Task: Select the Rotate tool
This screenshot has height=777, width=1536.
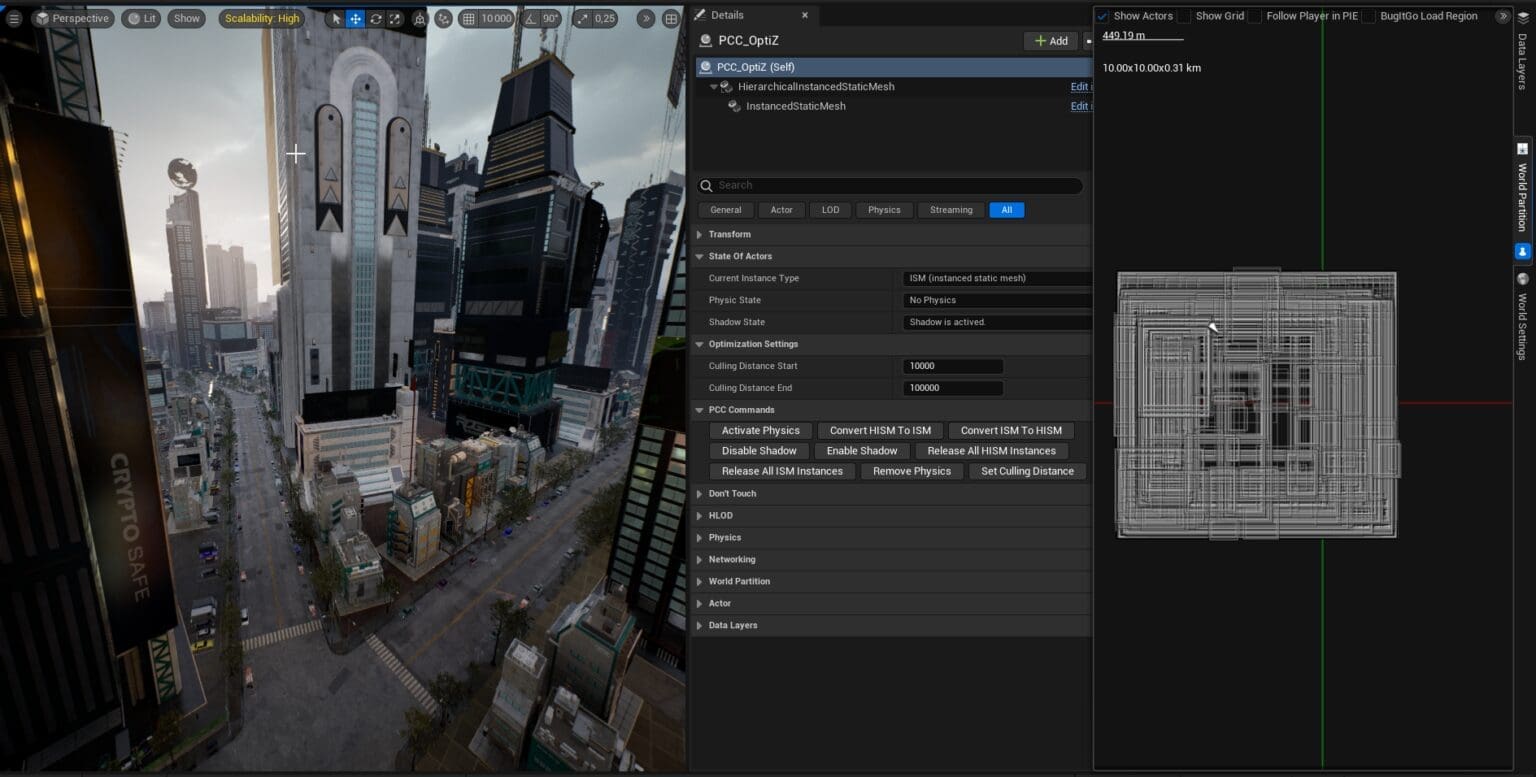Action: click(375, 18)
